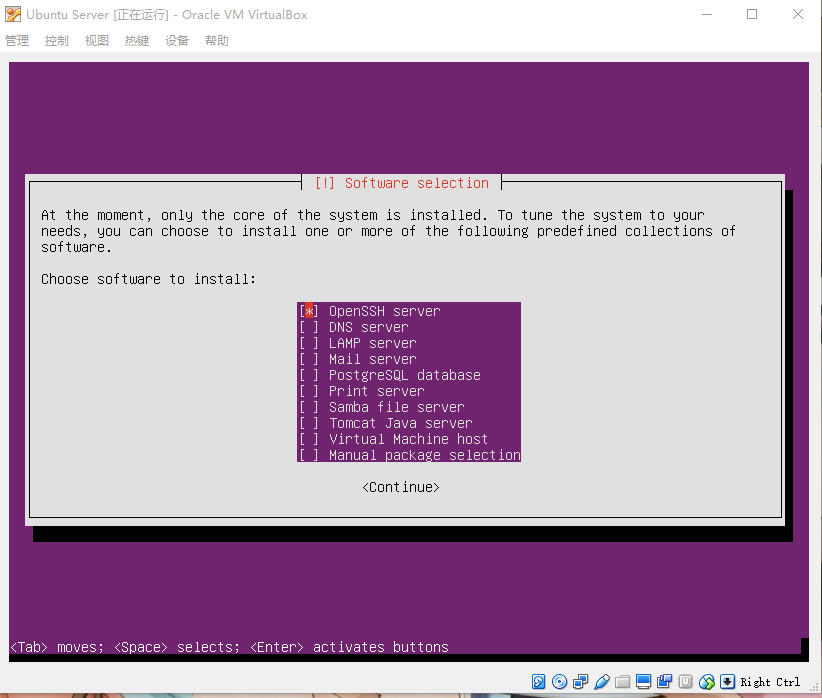The height and width of the screenshot is (698, 822).
Task: Click the video capture status icon
Action: 664,681
